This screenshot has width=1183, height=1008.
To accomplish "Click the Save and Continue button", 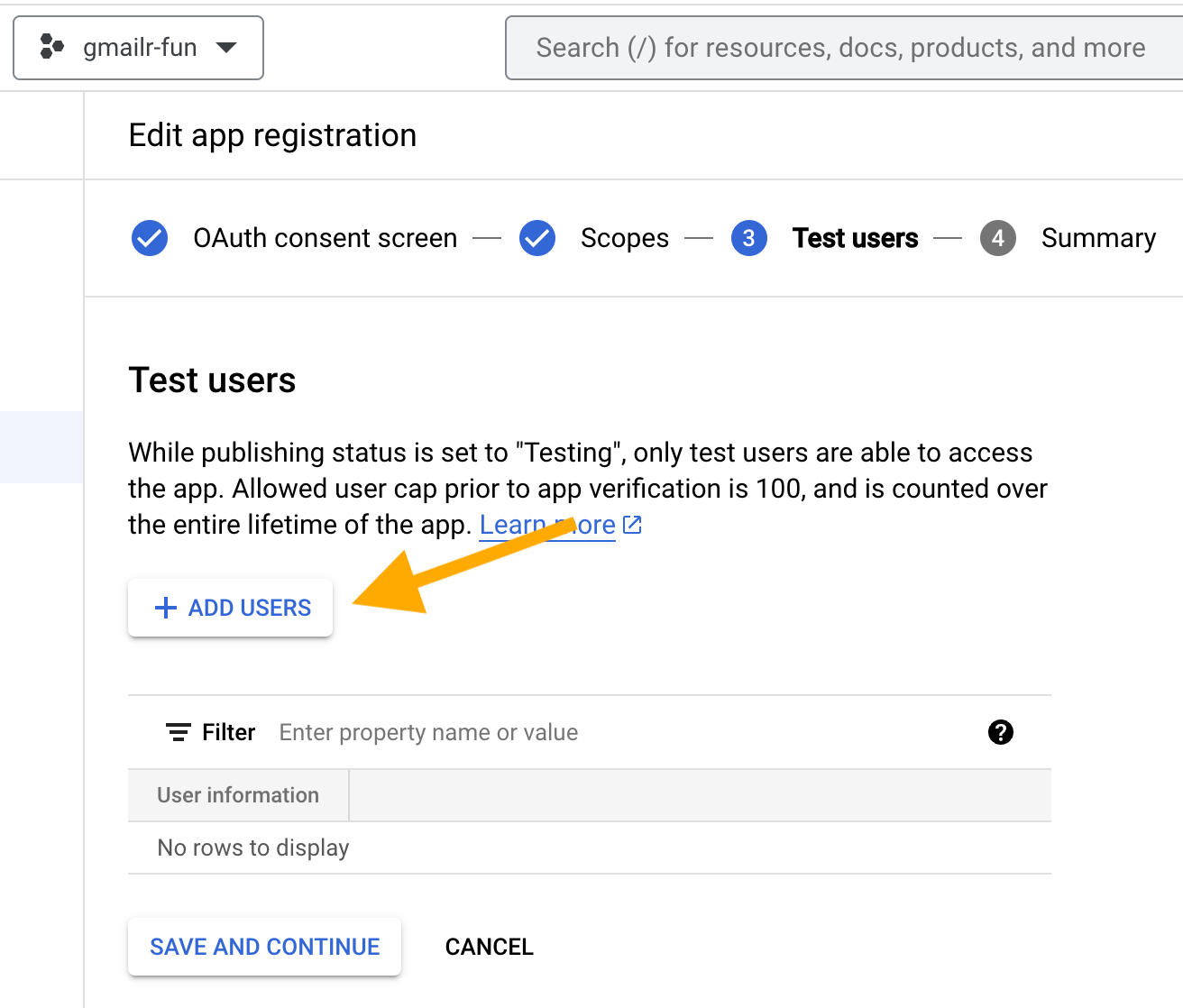I will 264,947.
